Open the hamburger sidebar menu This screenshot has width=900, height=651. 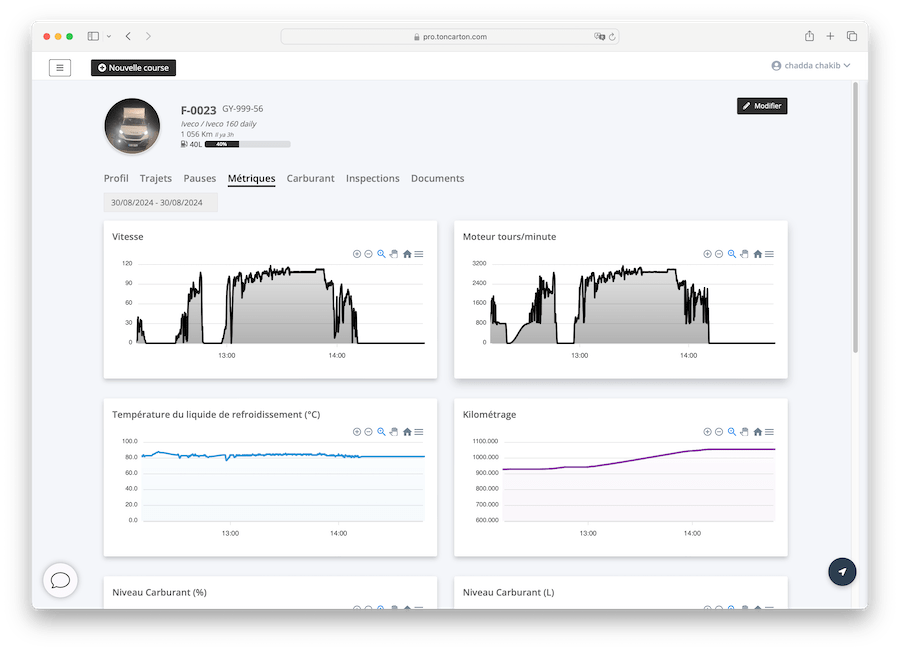60,68
